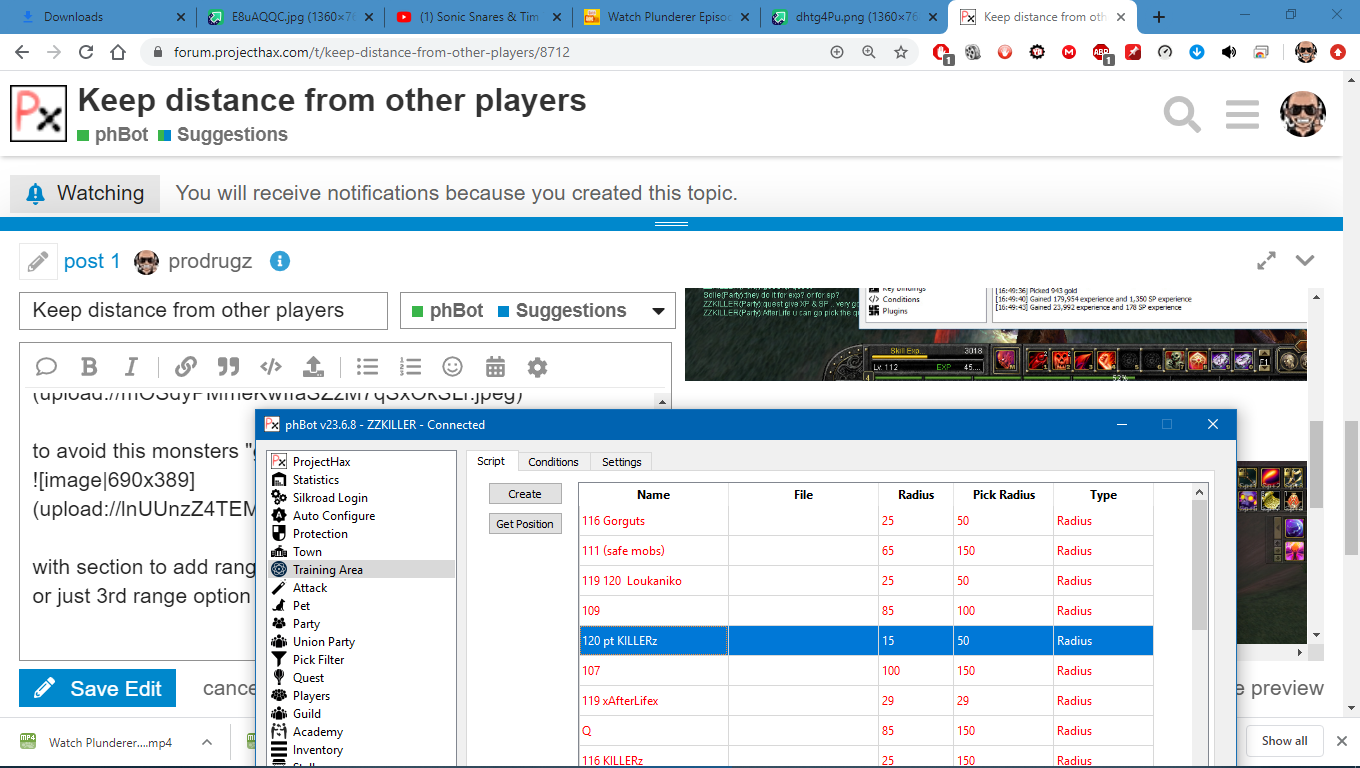Click the topic title input field
The height and width of the screenshot is (768, 1360).
[x=203, y=311]
